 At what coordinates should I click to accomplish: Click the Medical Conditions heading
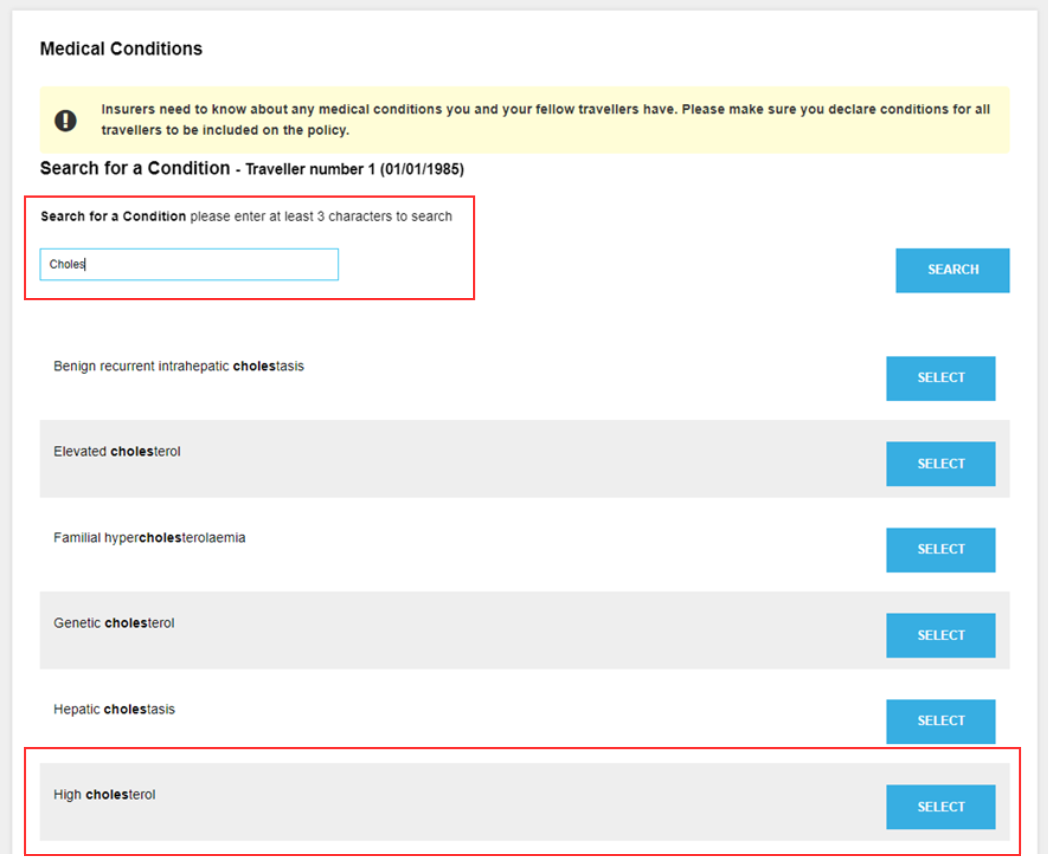[x=121, y=49]
